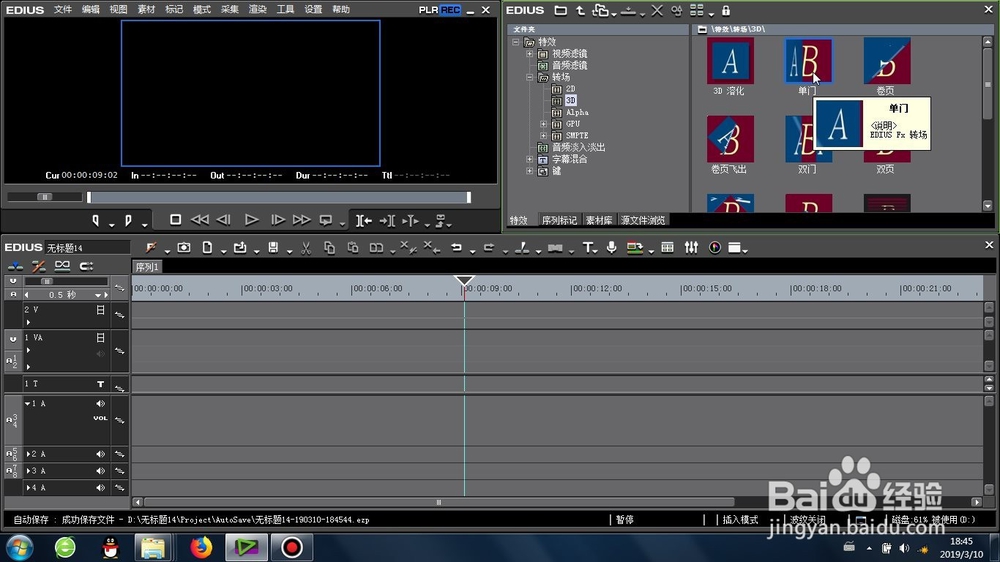Open the 渲染 menu
The width and height of the screenshot is (1000, 562).
tap(258, 10)
